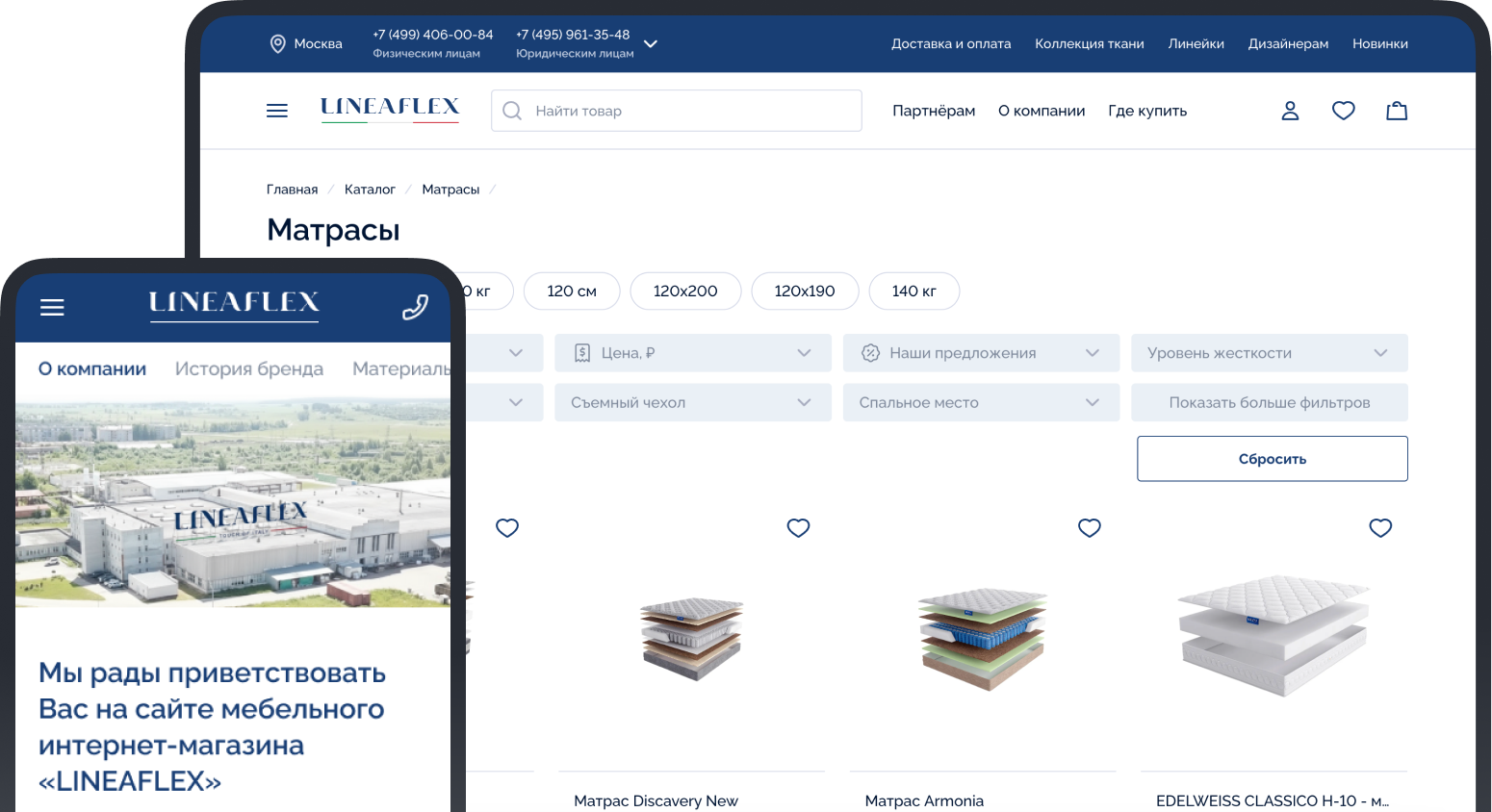Select the 120x200 size filter chip

pos(685,292)
